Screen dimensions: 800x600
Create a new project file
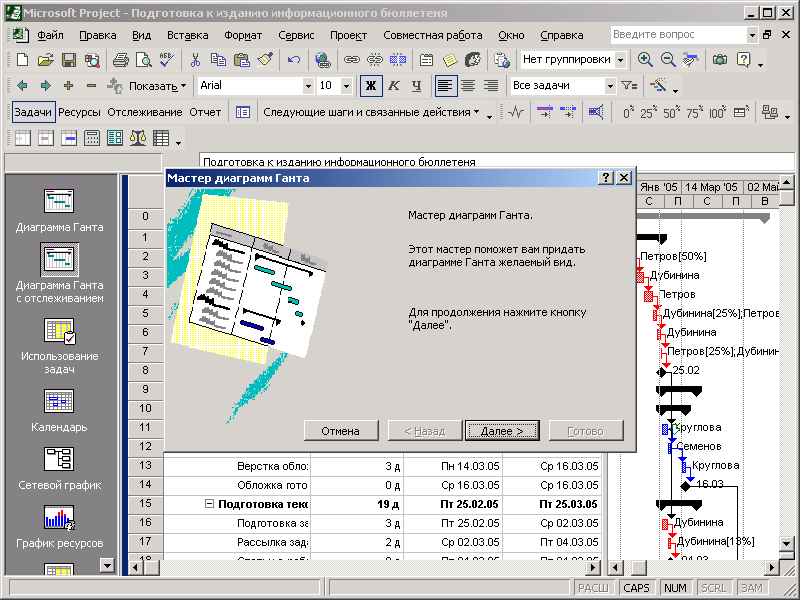[x=22, y=60]
